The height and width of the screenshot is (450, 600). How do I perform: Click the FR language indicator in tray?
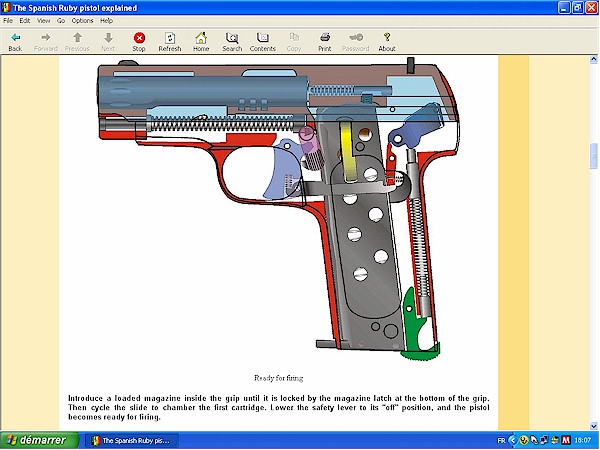click(x=501, y=440)
